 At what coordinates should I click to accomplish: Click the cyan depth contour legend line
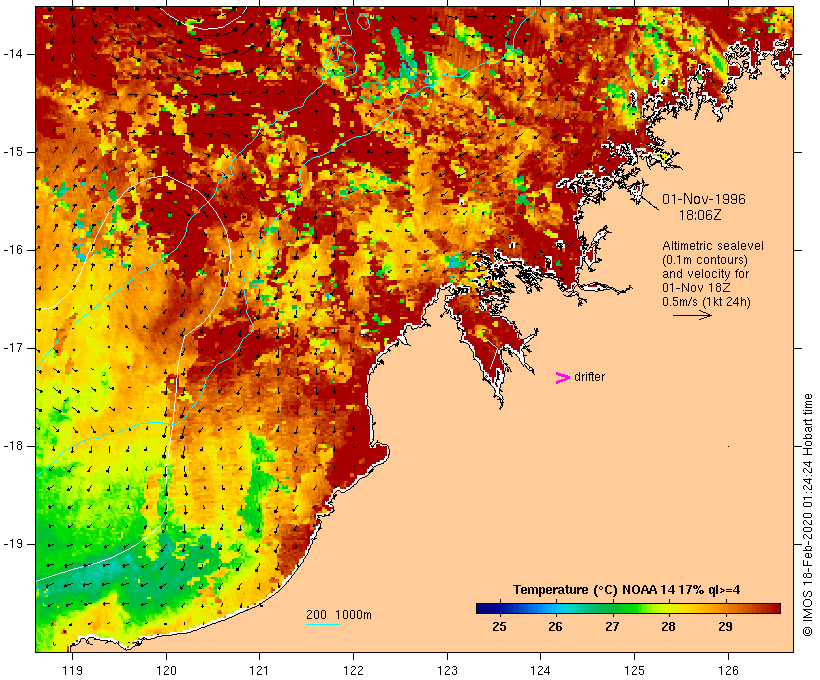pyautogui.click(x=323, y=624)
